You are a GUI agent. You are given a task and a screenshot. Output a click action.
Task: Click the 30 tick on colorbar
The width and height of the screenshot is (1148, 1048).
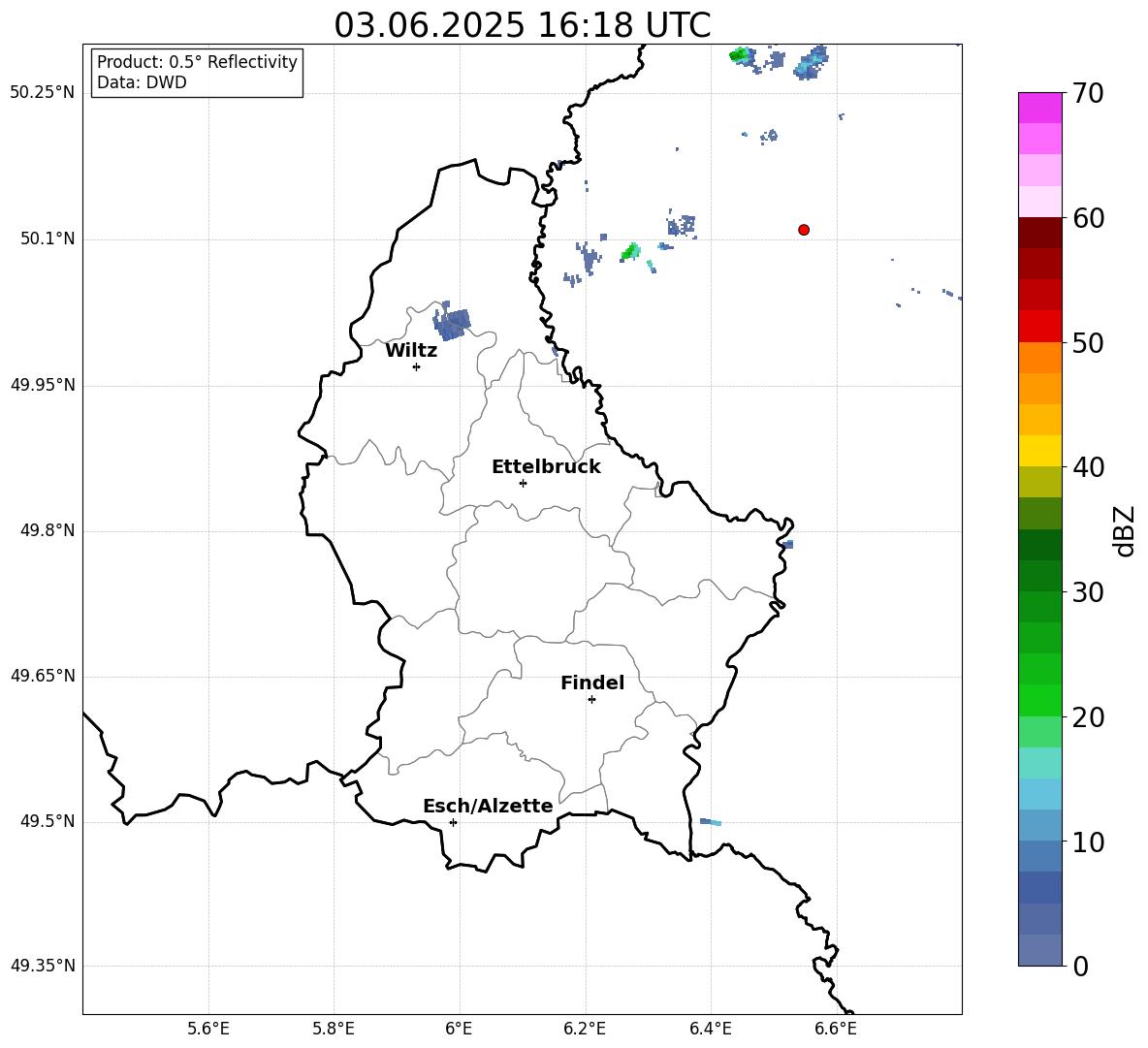click(x=1088, y=591)
